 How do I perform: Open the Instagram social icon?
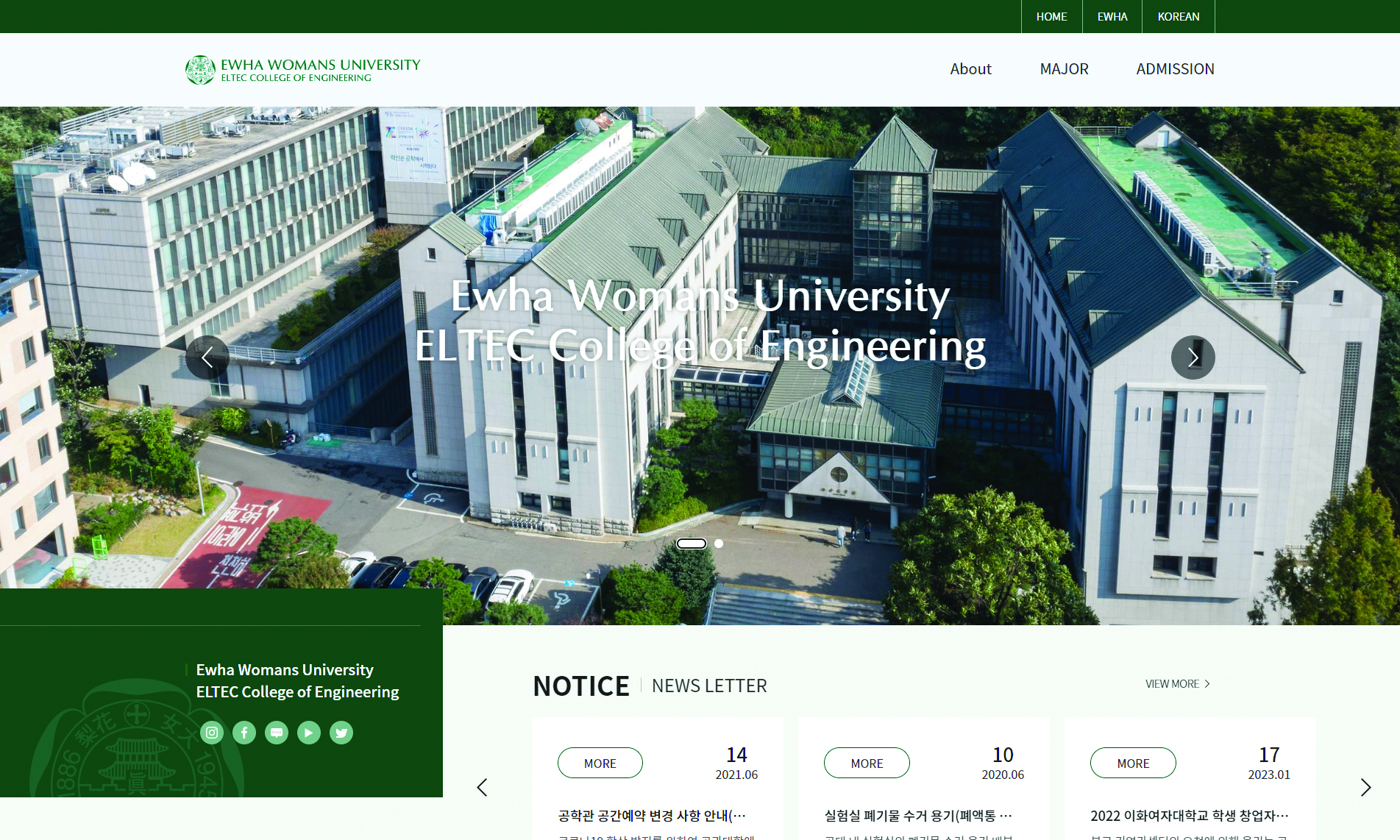[x=212, y=733]
